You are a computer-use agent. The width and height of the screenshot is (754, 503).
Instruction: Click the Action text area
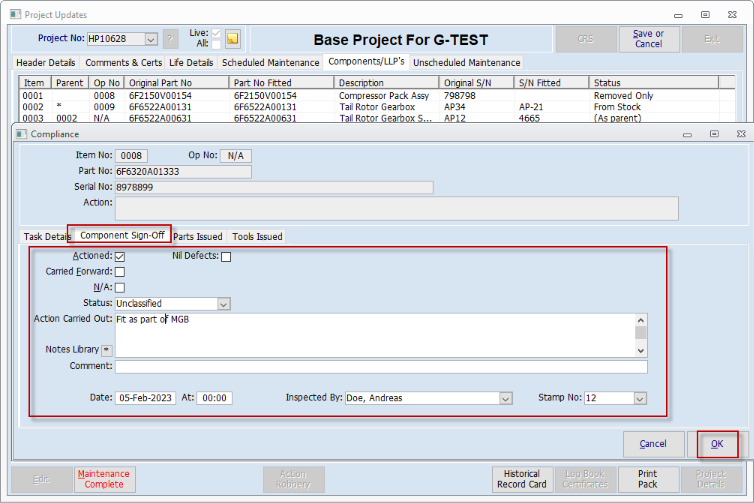pos(397,208)
